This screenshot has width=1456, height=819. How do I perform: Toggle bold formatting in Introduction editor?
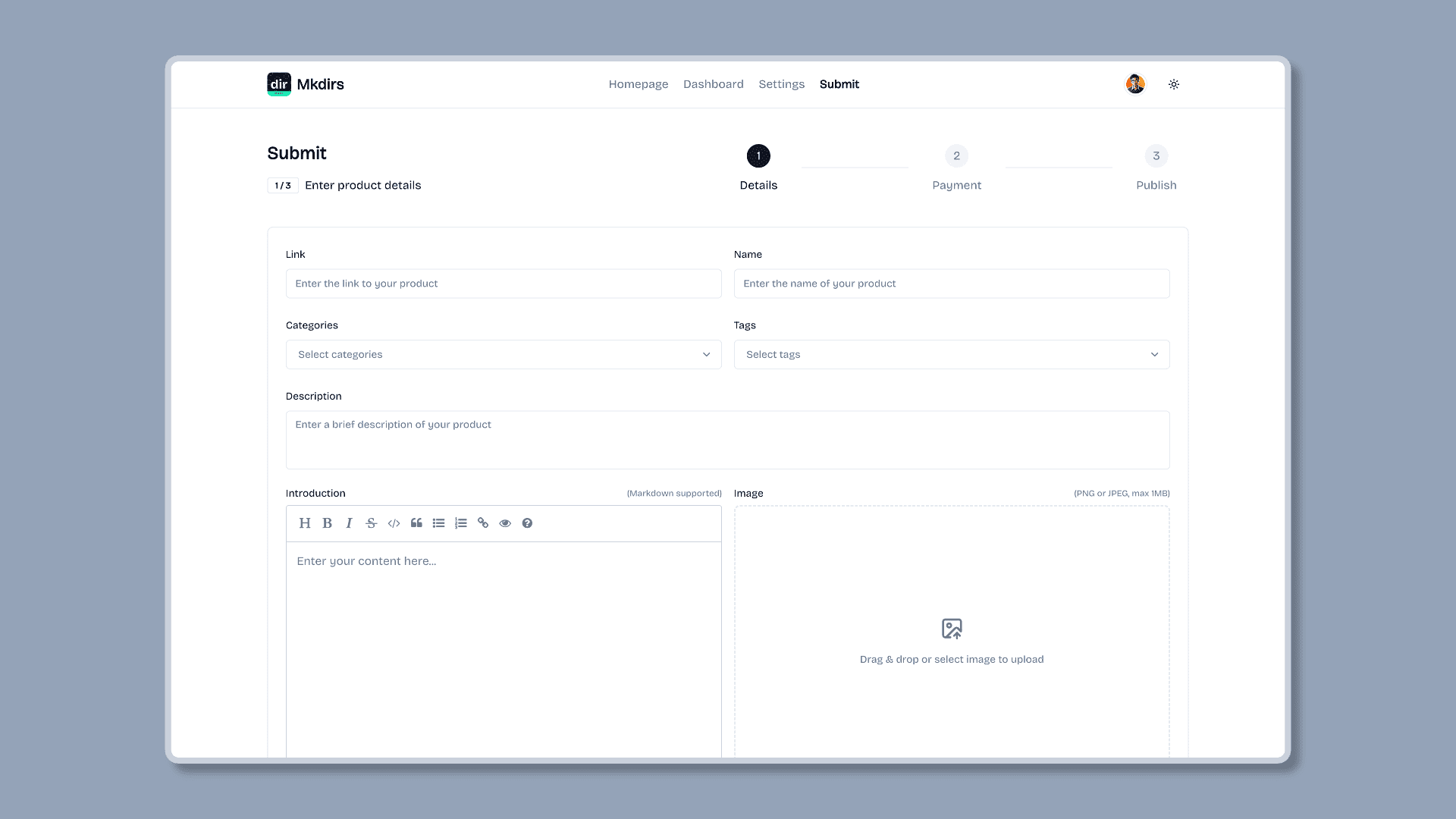327,523
